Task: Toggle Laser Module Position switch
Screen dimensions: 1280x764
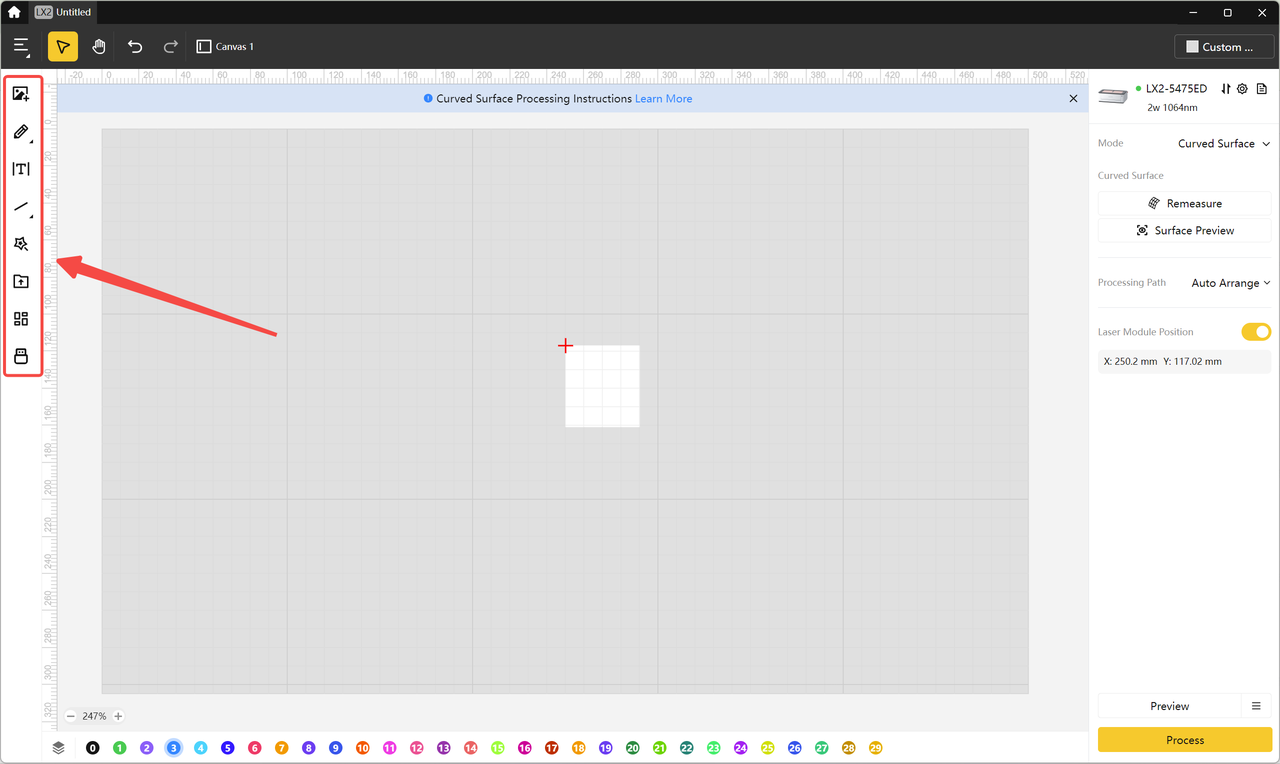Action: click(1255, 332)
